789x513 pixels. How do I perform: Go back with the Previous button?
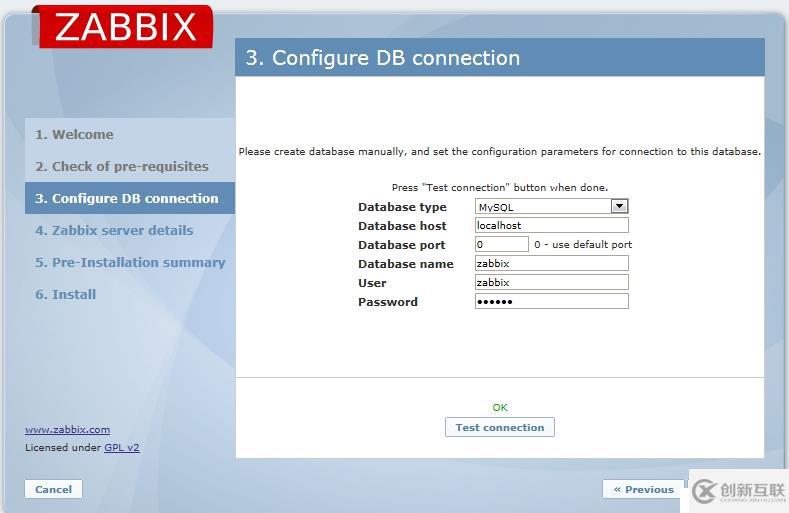(644, 489)
